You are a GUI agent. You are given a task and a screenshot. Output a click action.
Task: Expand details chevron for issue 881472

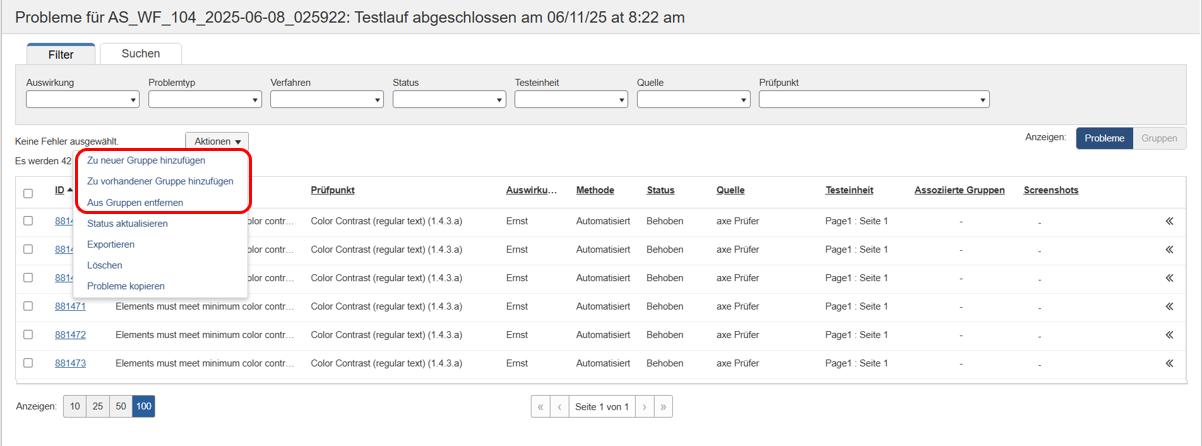pos(1169,335)
